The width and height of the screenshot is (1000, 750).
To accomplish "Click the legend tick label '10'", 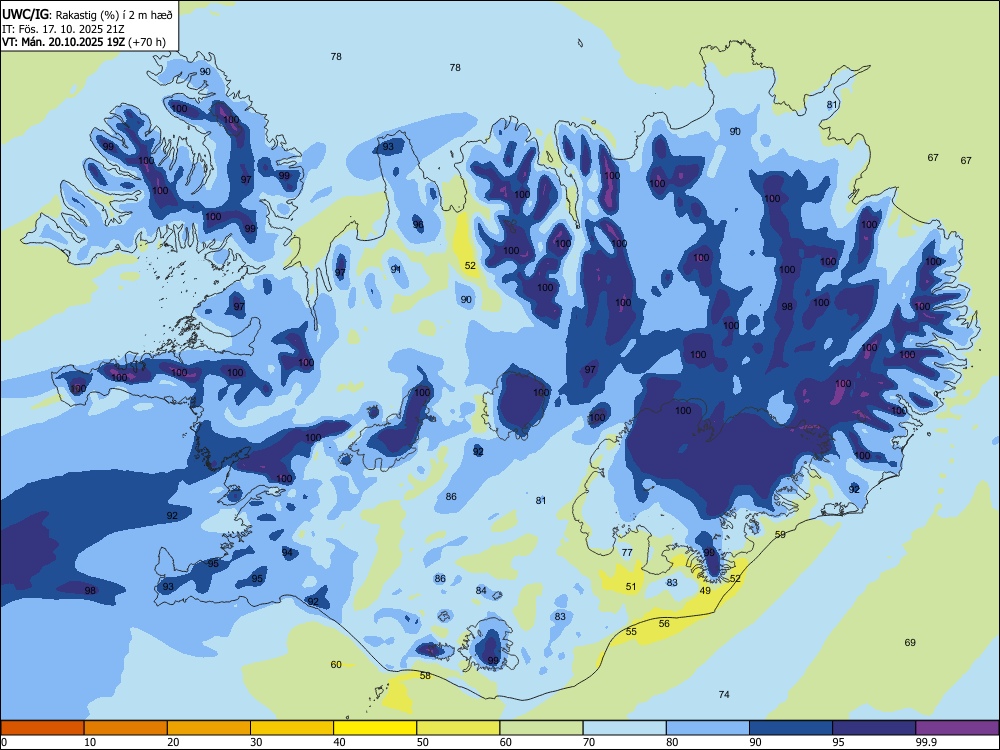I will [x=90, y=742].
